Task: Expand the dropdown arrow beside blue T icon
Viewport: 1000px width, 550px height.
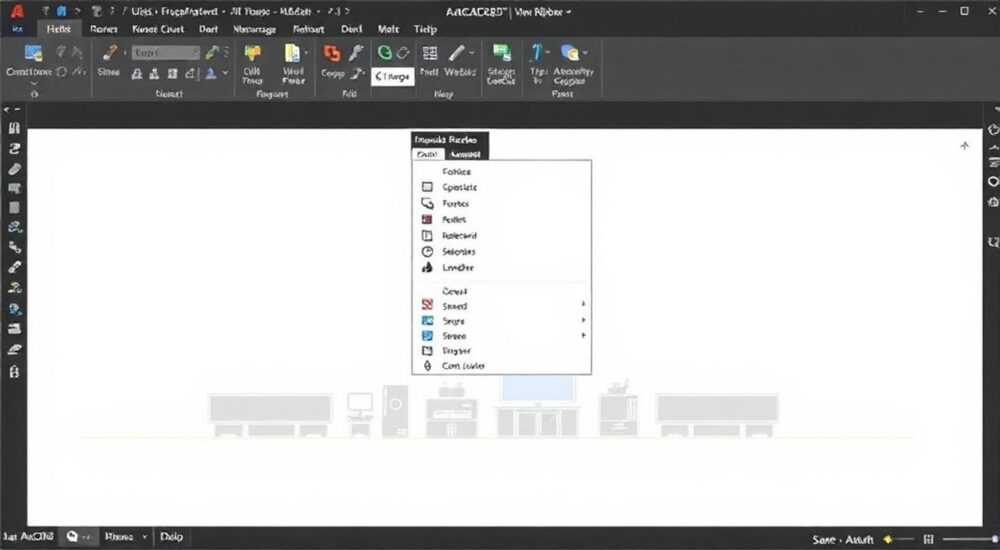Action: coord(547,53)
